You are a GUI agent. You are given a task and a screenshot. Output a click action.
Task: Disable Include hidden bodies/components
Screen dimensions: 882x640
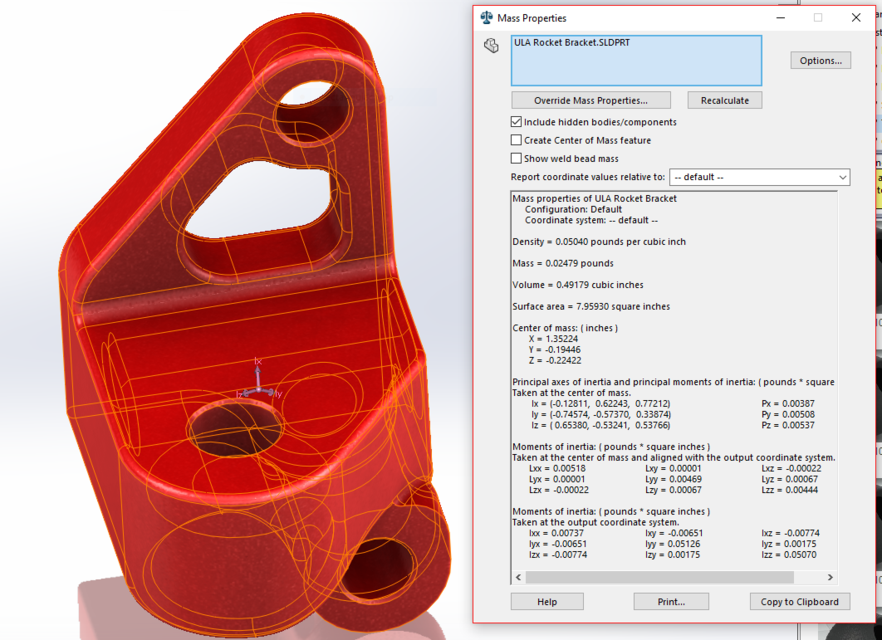click(516, 121)
